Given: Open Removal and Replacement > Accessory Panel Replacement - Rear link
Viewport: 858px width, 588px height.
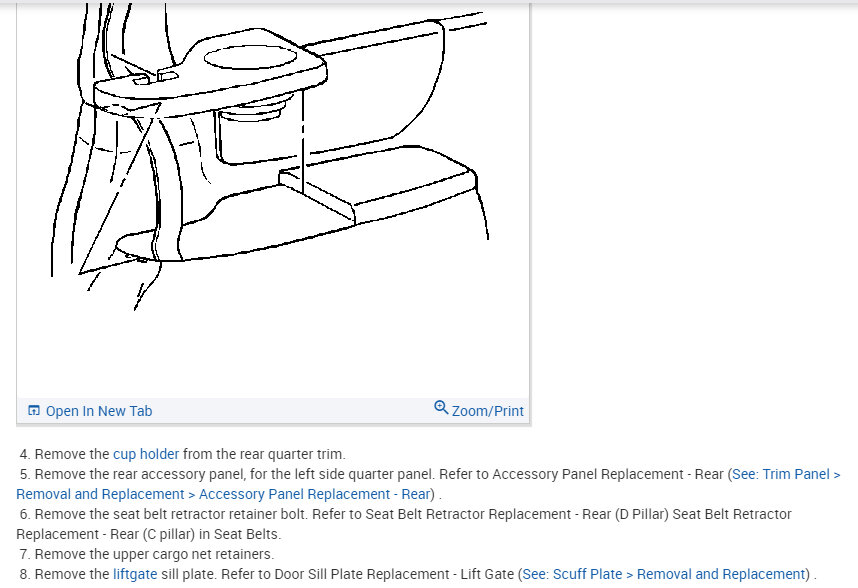Looking at the screenshot, I should click(x=223, y=494).
